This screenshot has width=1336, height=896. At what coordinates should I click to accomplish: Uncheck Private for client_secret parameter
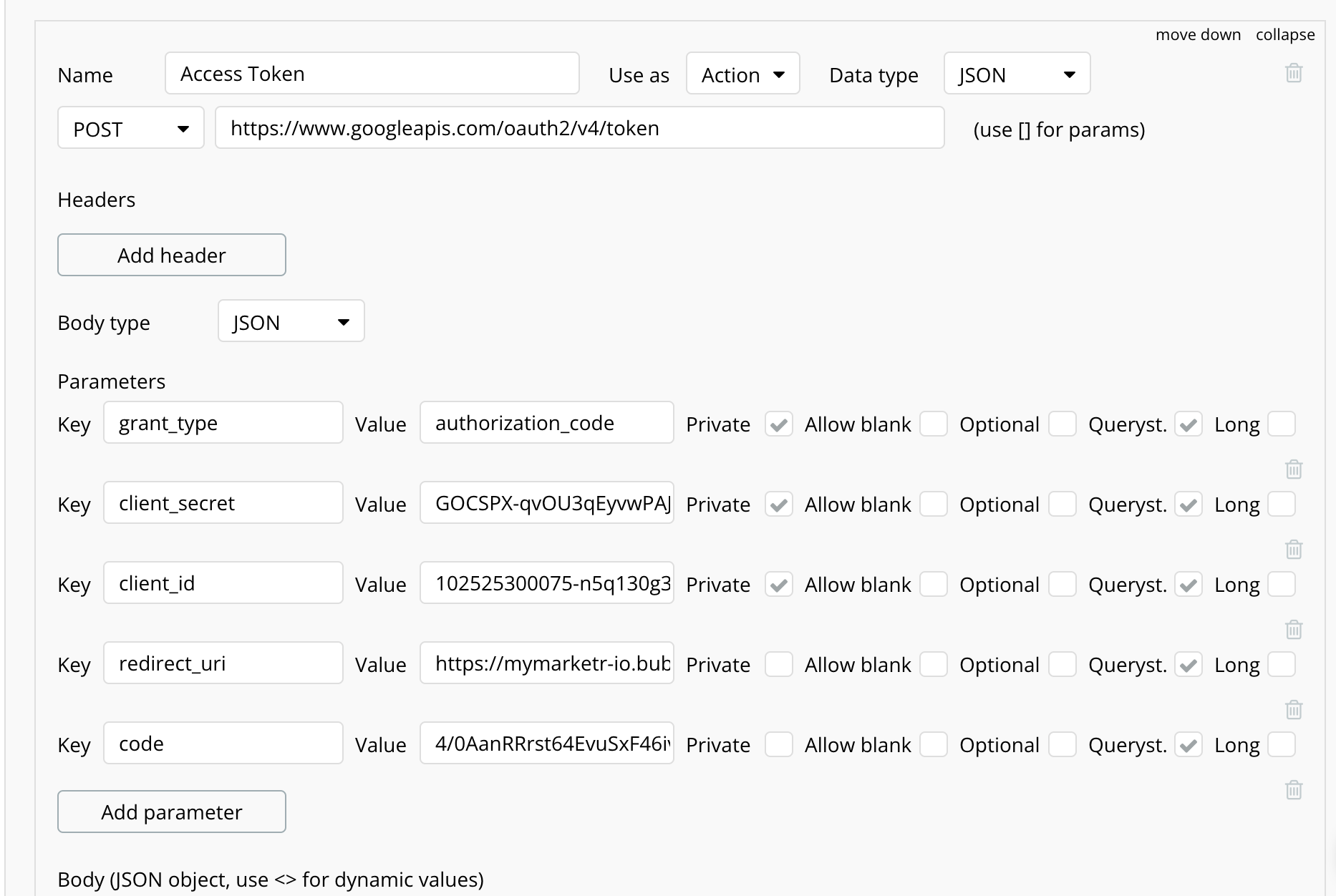(x=778, y=504)
